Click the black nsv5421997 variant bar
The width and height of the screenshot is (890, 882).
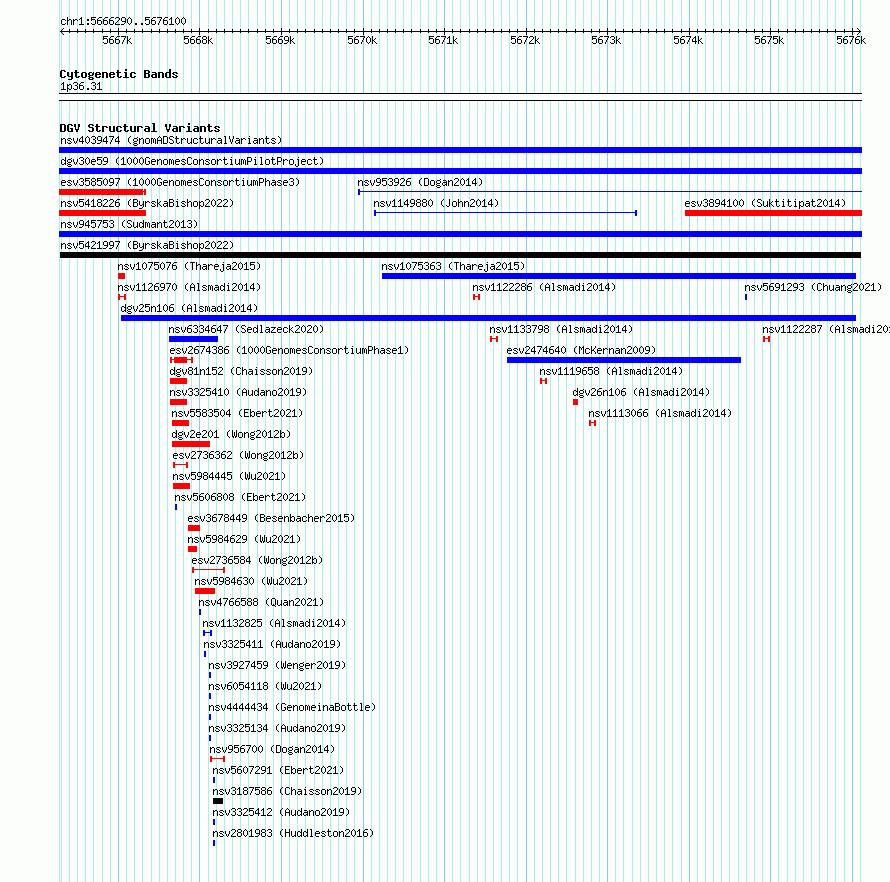click(x=460, y=255)
